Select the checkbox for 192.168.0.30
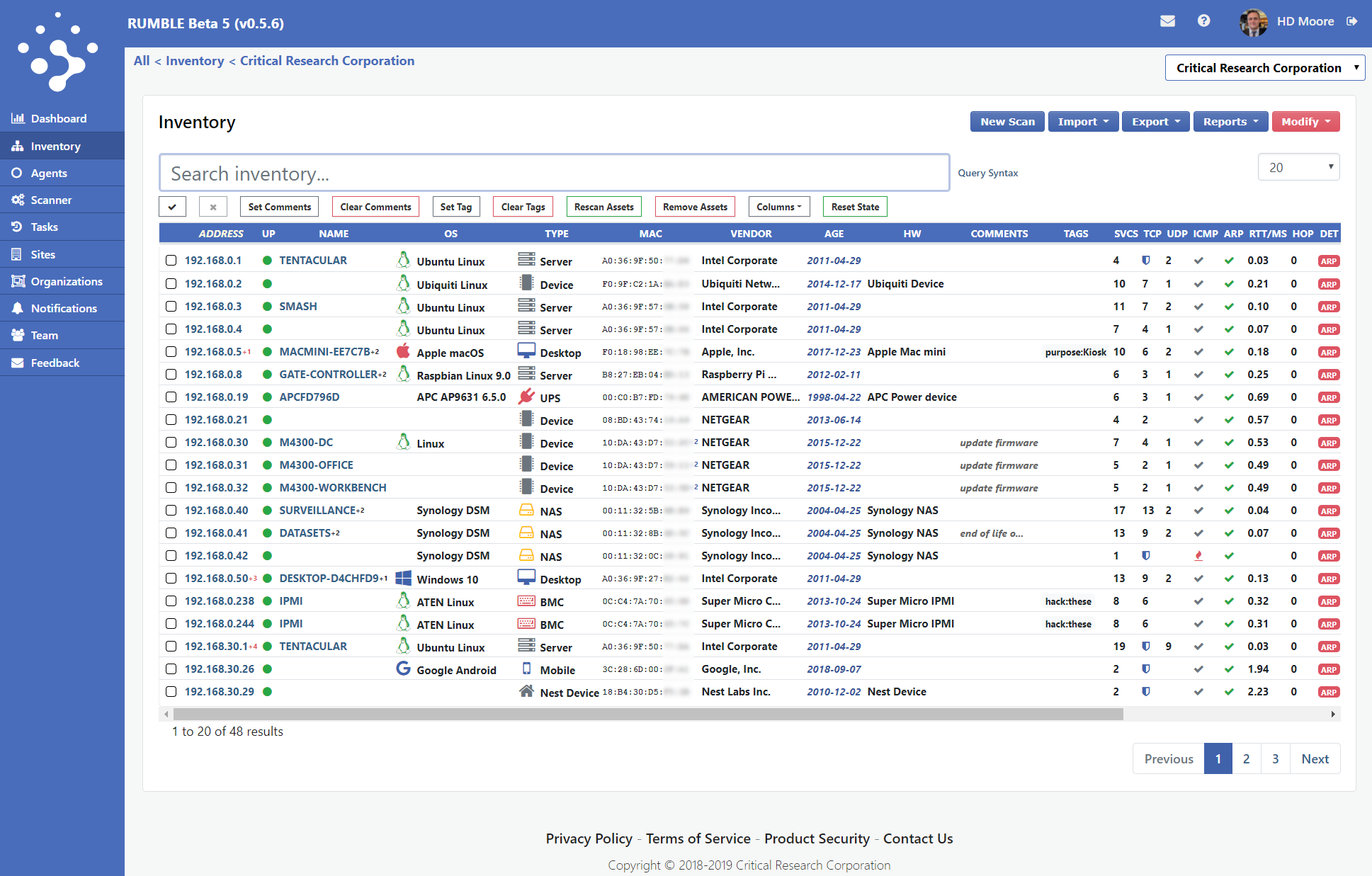This screenshot has height=876, width=1372. (x=171, y=443)
